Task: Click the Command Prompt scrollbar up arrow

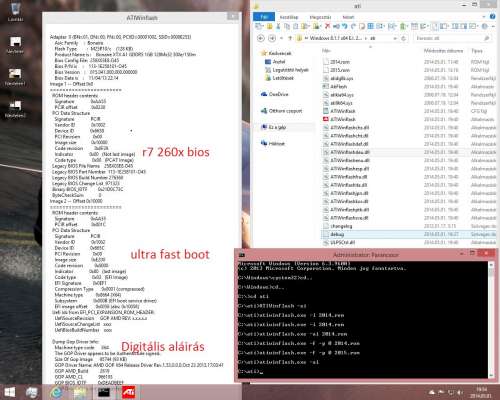Action: click(x=491, y=265)
